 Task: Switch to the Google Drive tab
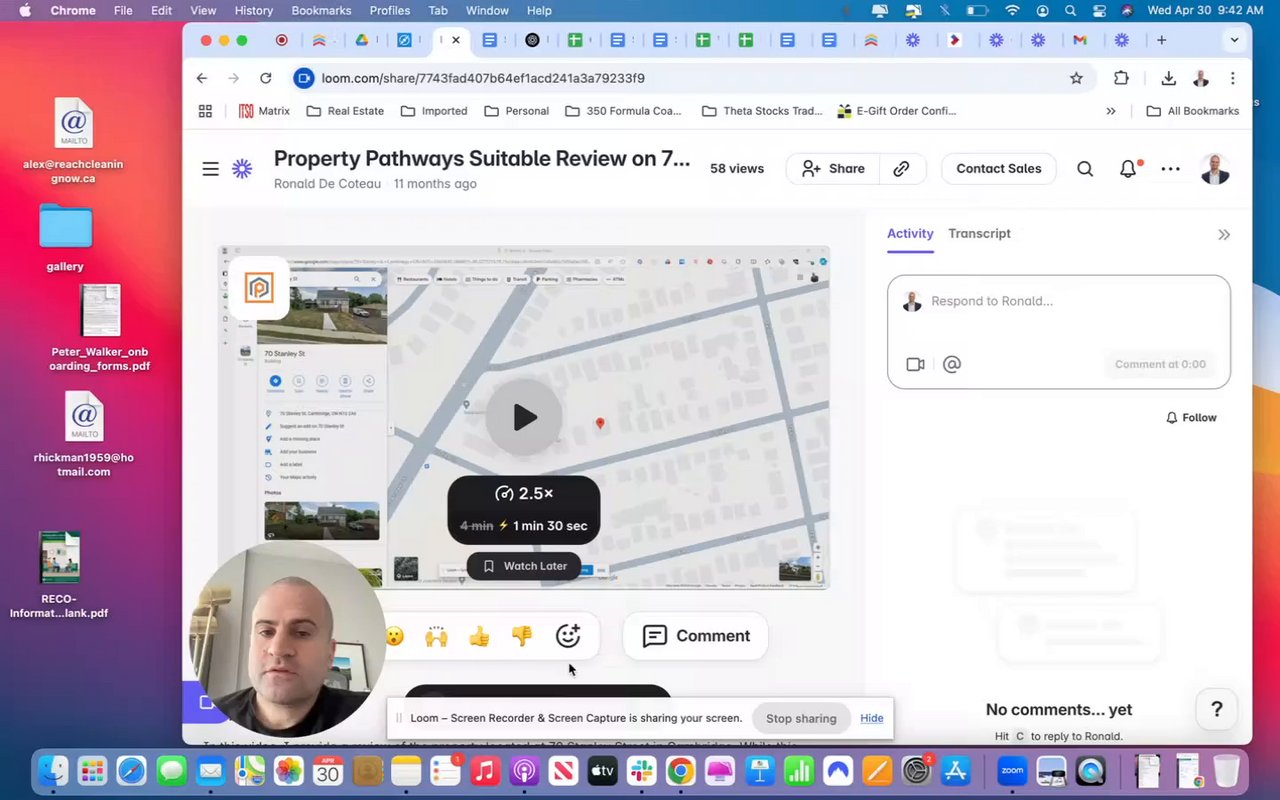point(361,40)
